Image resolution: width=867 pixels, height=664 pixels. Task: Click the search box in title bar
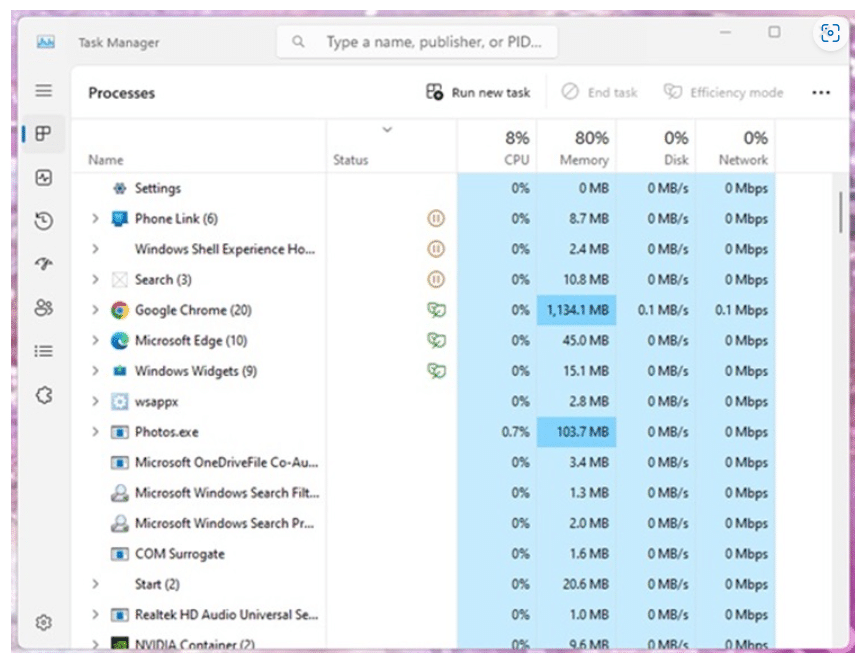(417, 43)
